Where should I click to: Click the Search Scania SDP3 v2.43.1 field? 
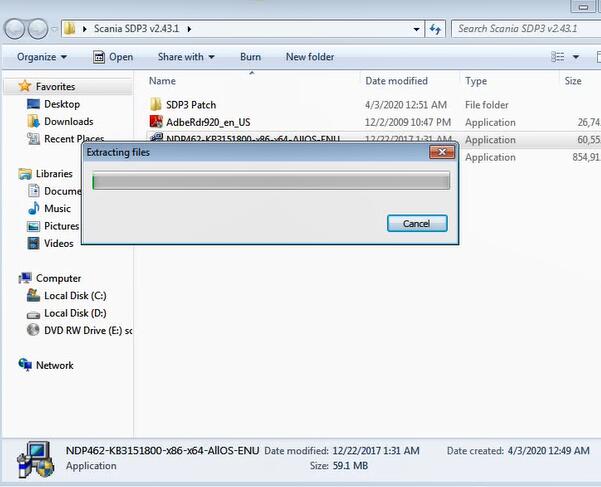pyautogui.click(x=526, y=29)
